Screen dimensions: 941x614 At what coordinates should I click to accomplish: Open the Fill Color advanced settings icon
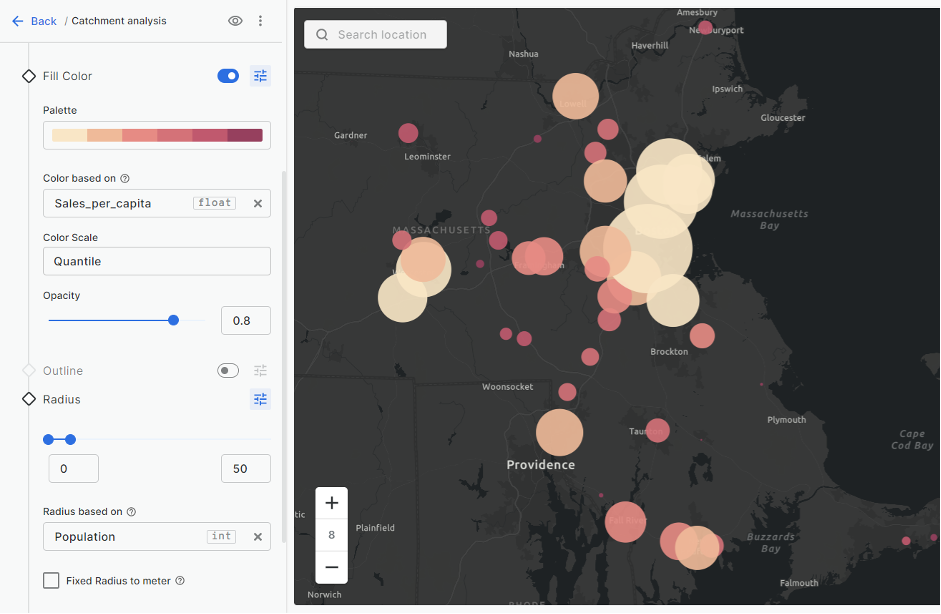tap(260, 75)
